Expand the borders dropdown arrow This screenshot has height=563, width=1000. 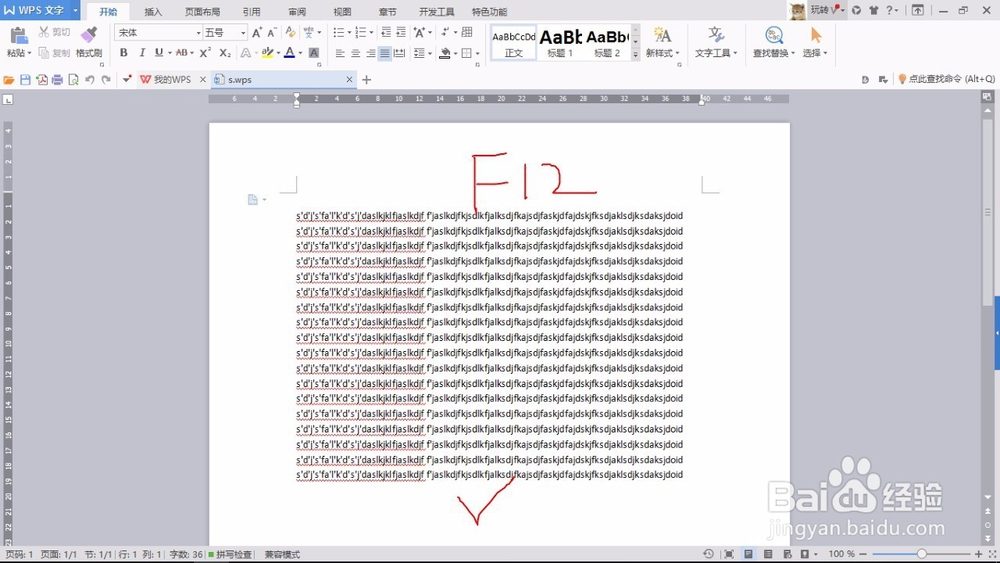(477, 54)
